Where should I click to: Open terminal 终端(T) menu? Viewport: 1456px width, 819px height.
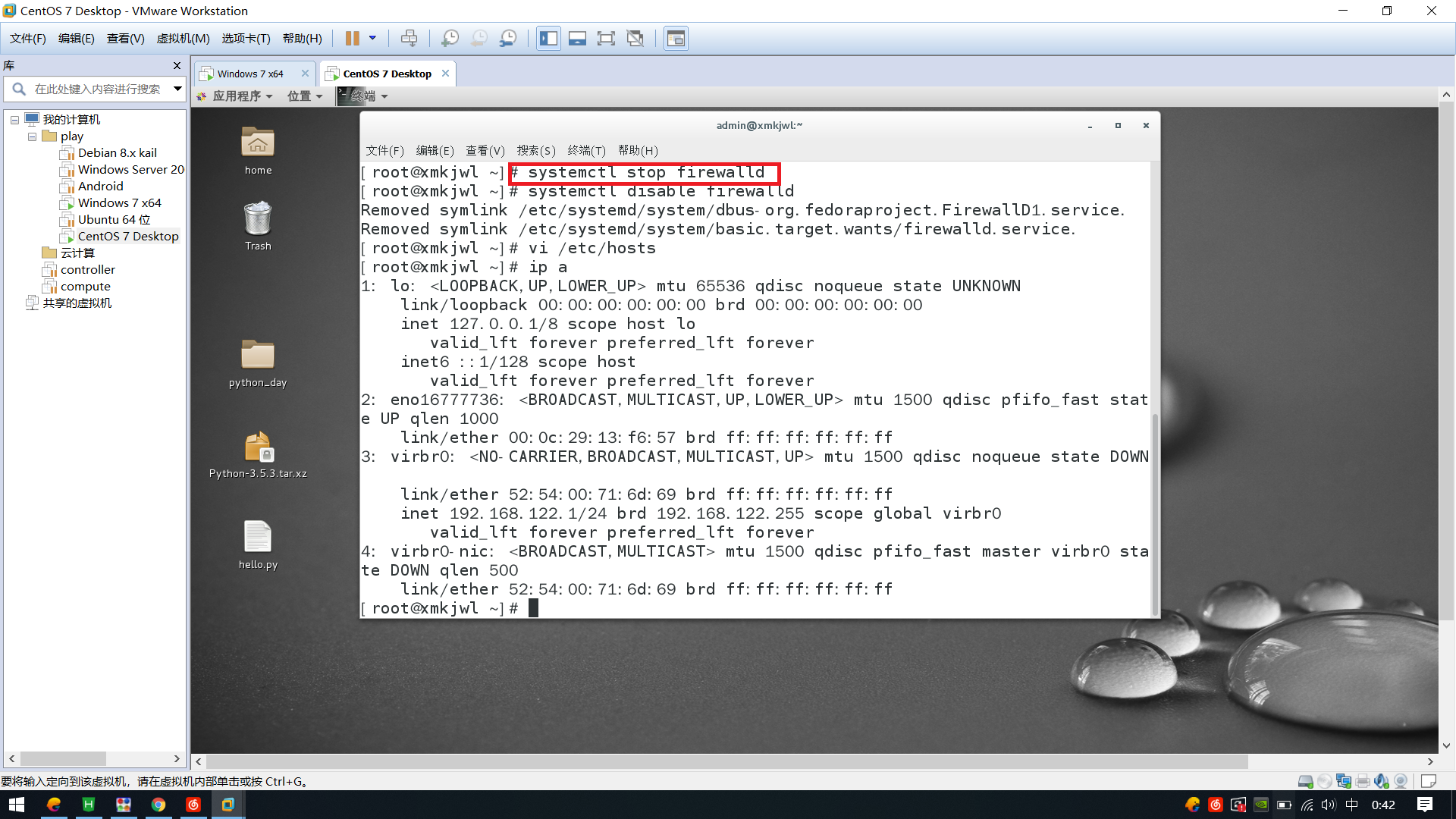586,150
